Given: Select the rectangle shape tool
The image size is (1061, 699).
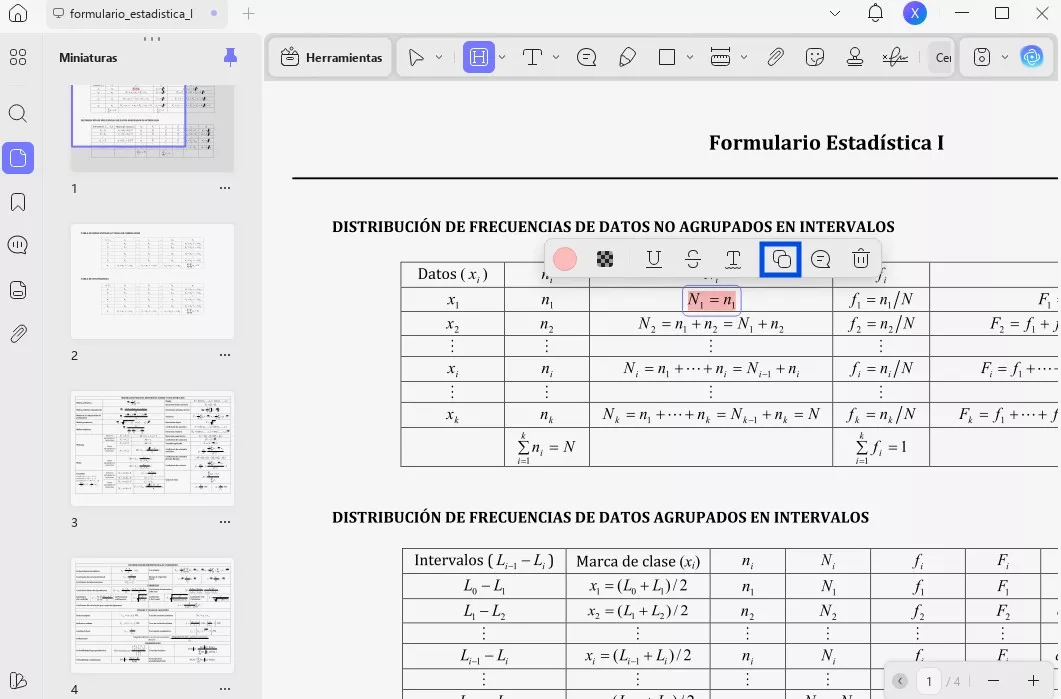Looking at the screenshot, I should coord(667,58).
